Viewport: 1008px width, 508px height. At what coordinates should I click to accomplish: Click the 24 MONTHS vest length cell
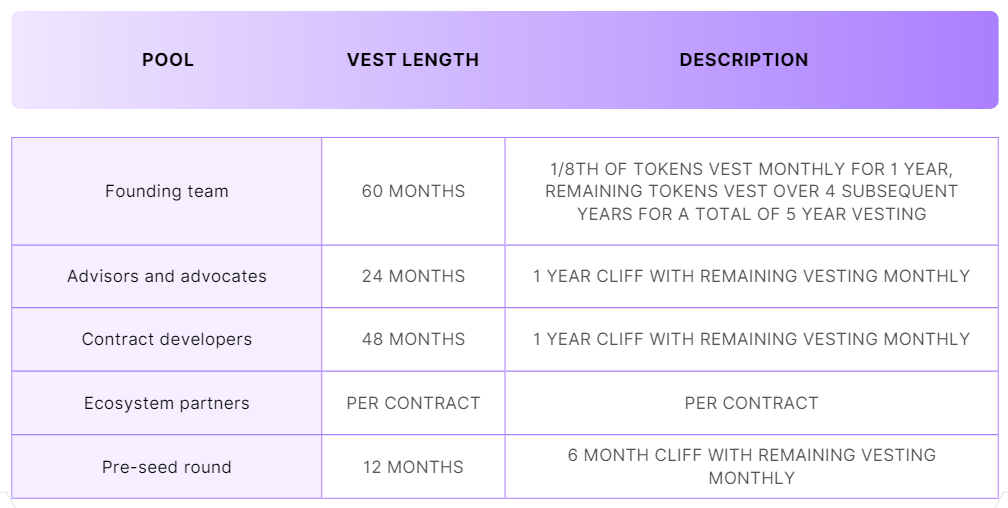[413, 276]
